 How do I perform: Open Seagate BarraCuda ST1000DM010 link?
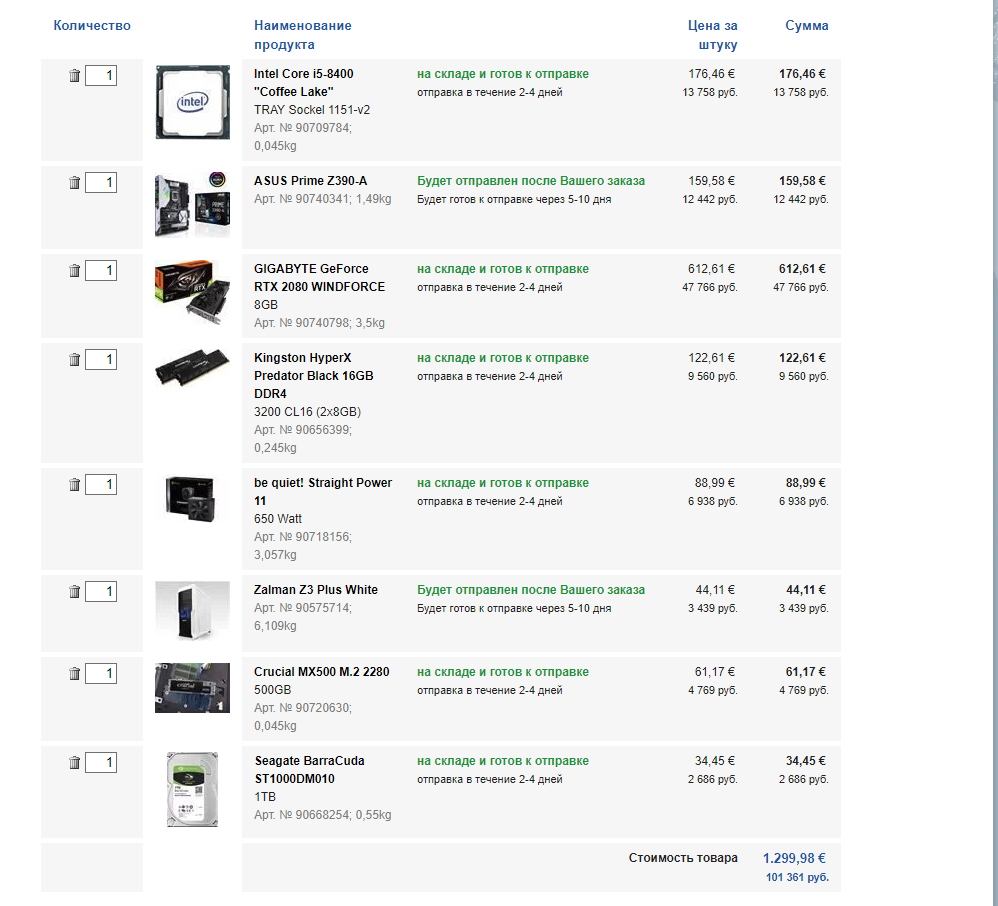309,770
